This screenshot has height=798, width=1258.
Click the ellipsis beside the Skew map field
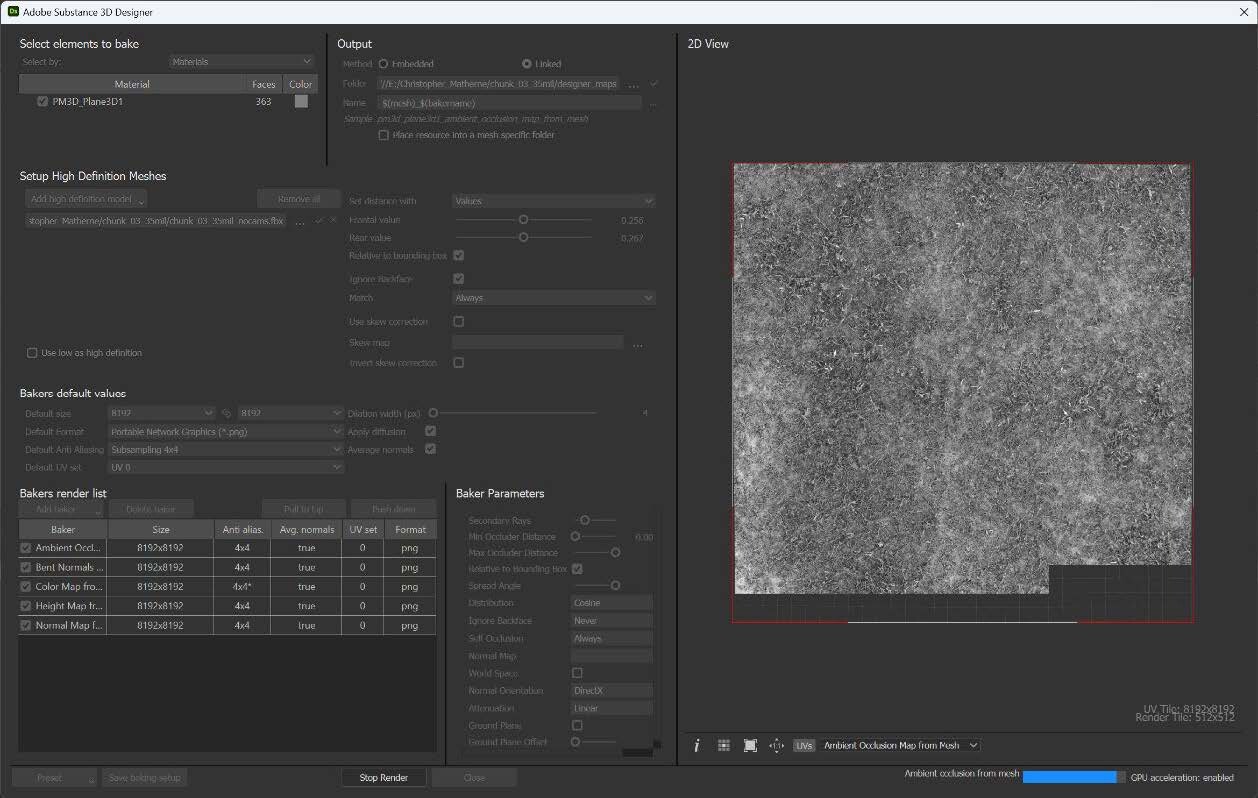coord(637,342)
